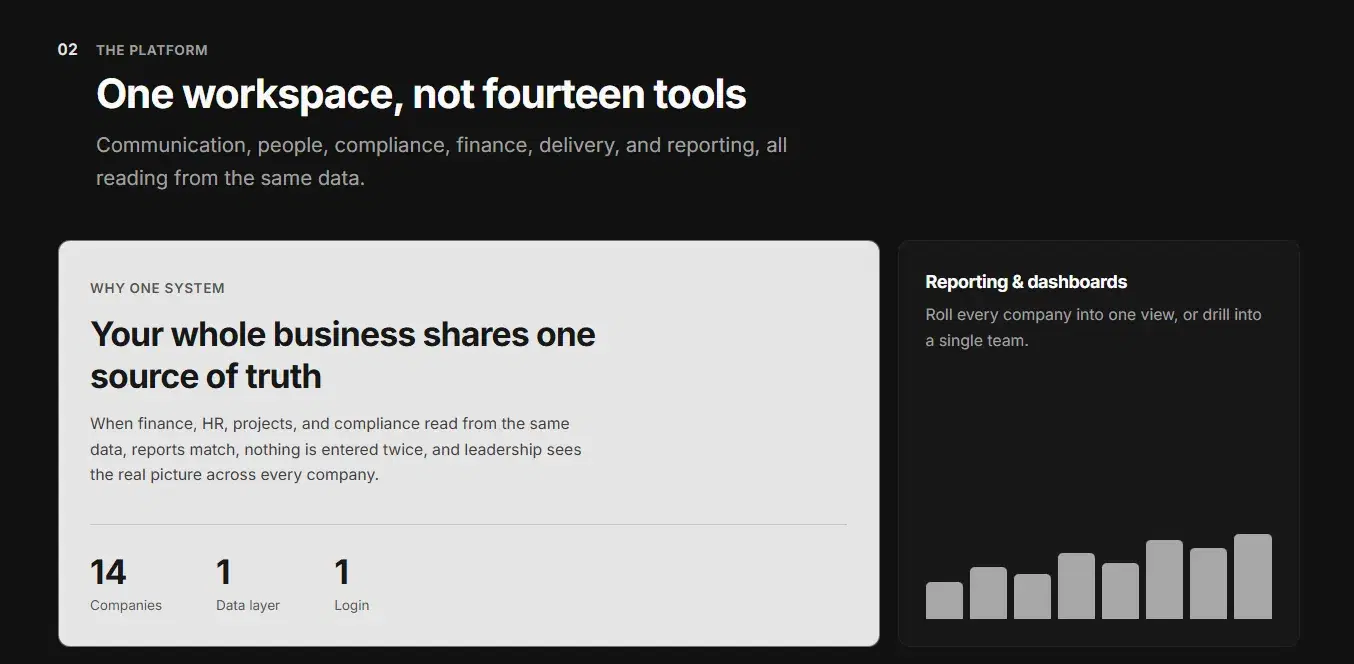1354x664 pixels.
Task: Click the '02' section number
Action: pyautogui.click(x=67, y=50)
